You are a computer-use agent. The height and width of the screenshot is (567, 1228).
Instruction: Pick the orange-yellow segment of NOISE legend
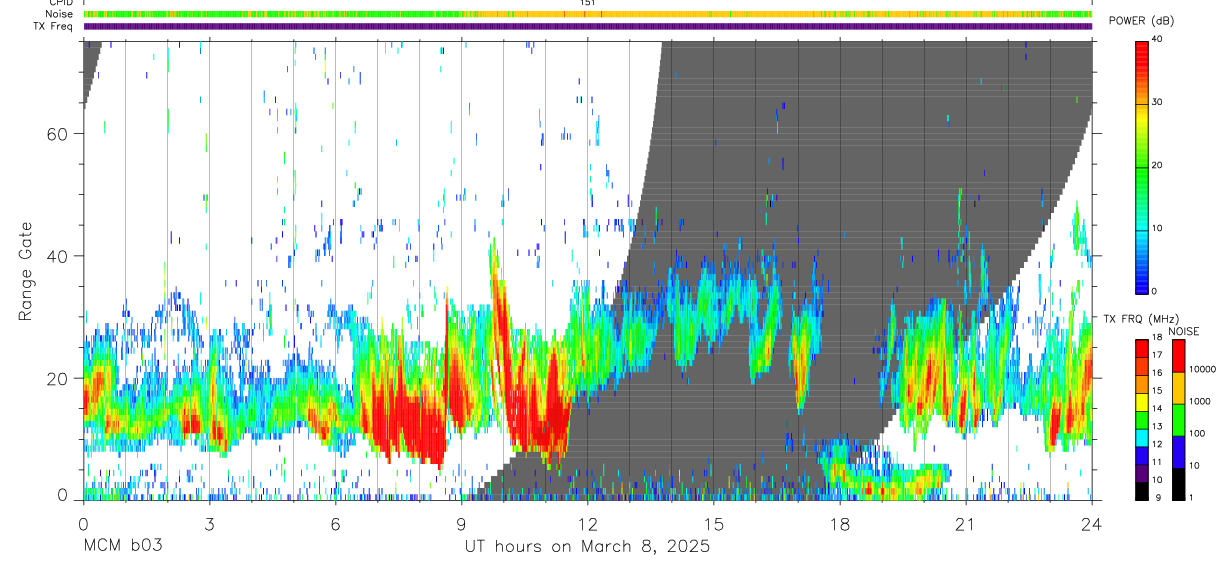pos(1180,388)
